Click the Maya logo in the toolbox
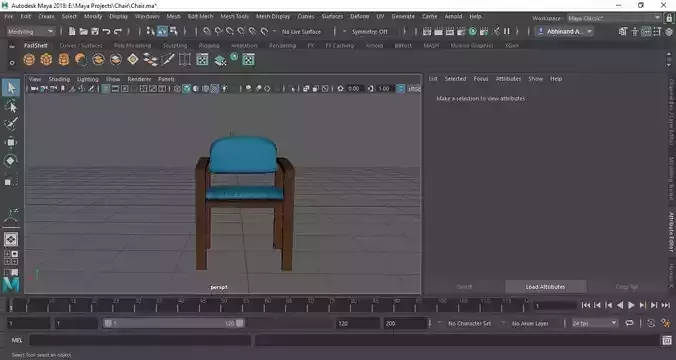676x360 pixels. [x=11, y=284]
